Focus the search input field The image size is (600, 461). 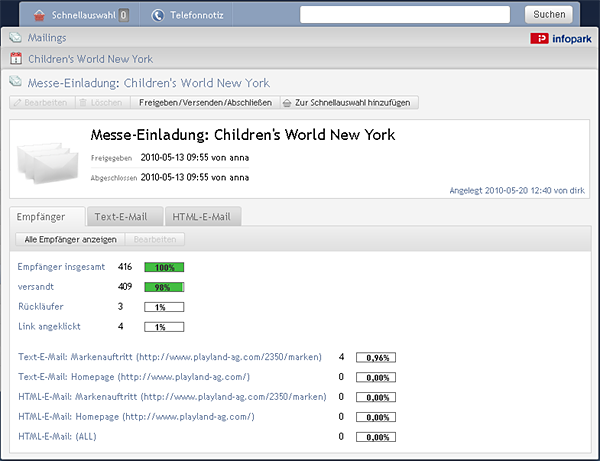pyautogui.click(x=405, y=15)
